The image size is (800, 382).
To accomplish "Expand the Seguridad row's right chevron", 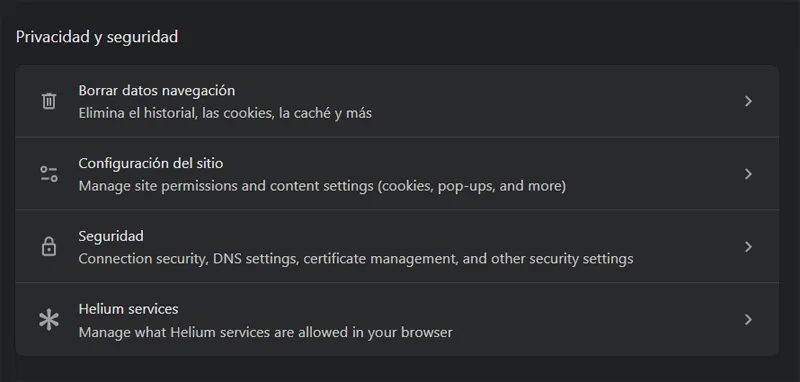I will (748, 247).
